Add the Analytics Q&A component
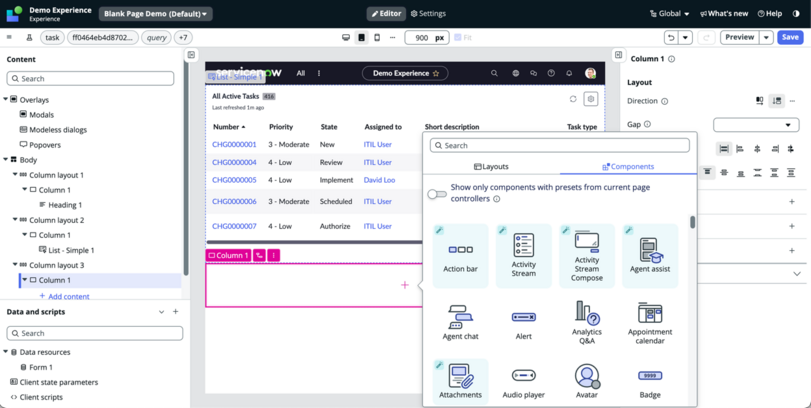 587,322
